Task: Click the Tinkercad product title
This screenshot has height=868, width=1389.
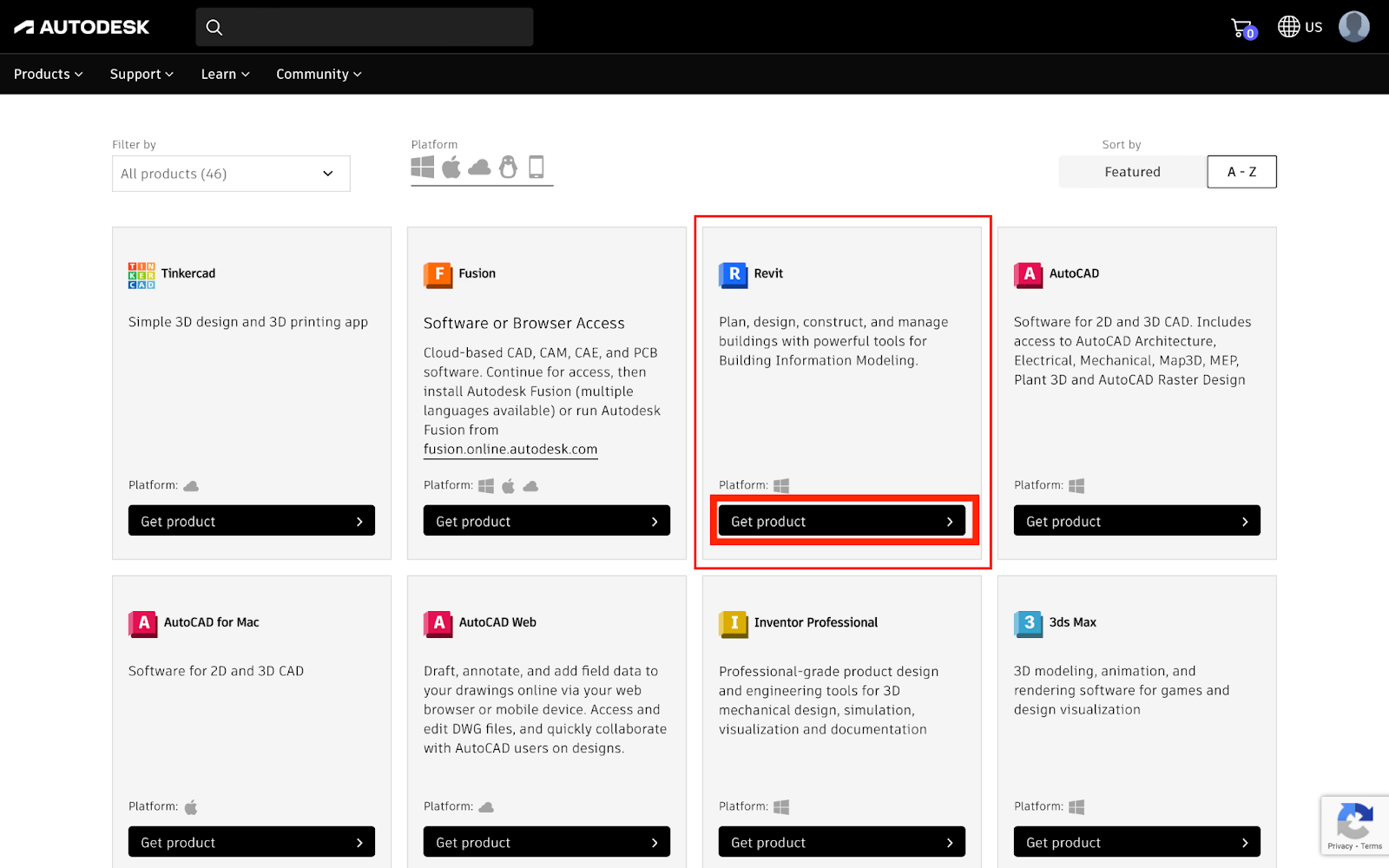Action: point(188,273)
